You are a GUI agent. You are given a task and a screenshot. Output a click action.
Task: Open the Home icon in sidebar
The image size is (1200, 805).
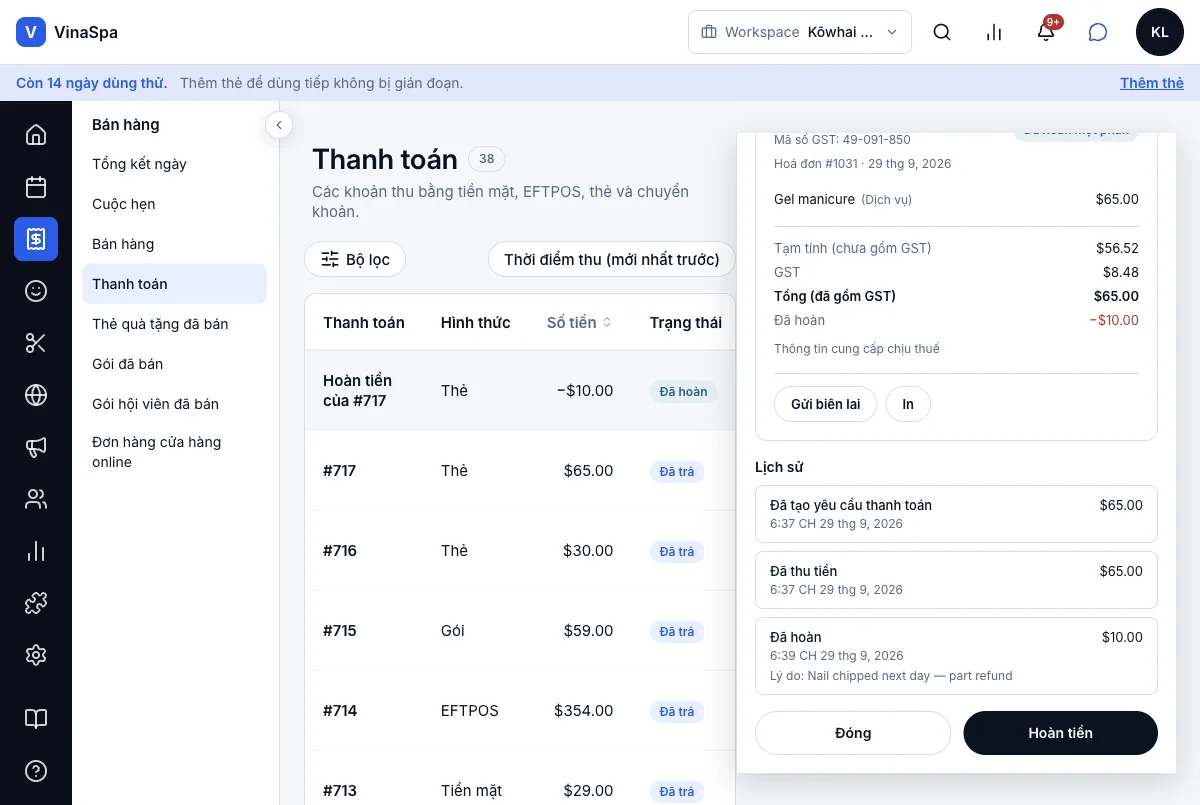tap(36, 135)
